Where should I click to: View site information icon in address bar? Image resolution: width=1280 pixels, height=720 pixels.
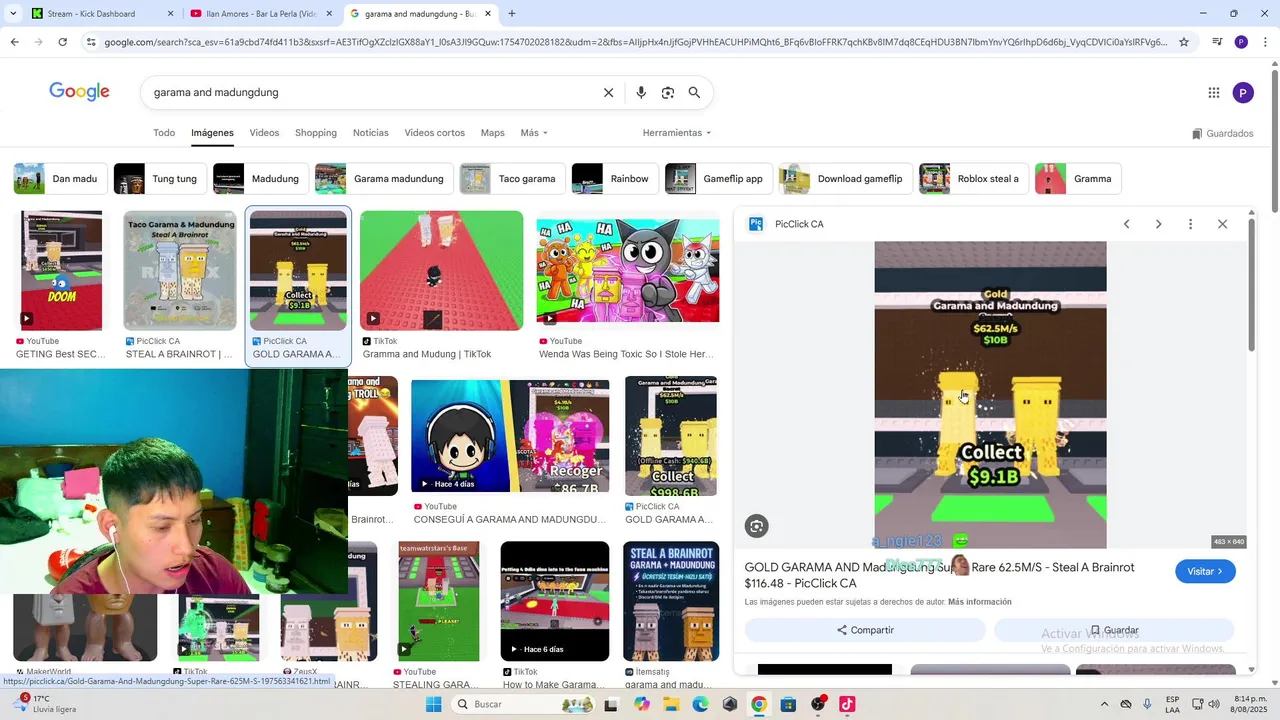[x=91, y=42]
